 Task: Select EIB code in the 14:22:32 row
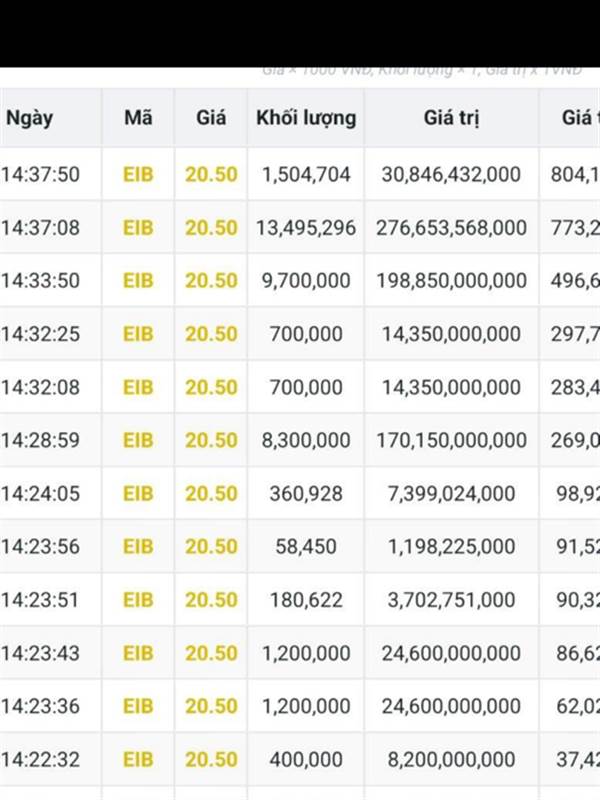click(x=138, y=759)
